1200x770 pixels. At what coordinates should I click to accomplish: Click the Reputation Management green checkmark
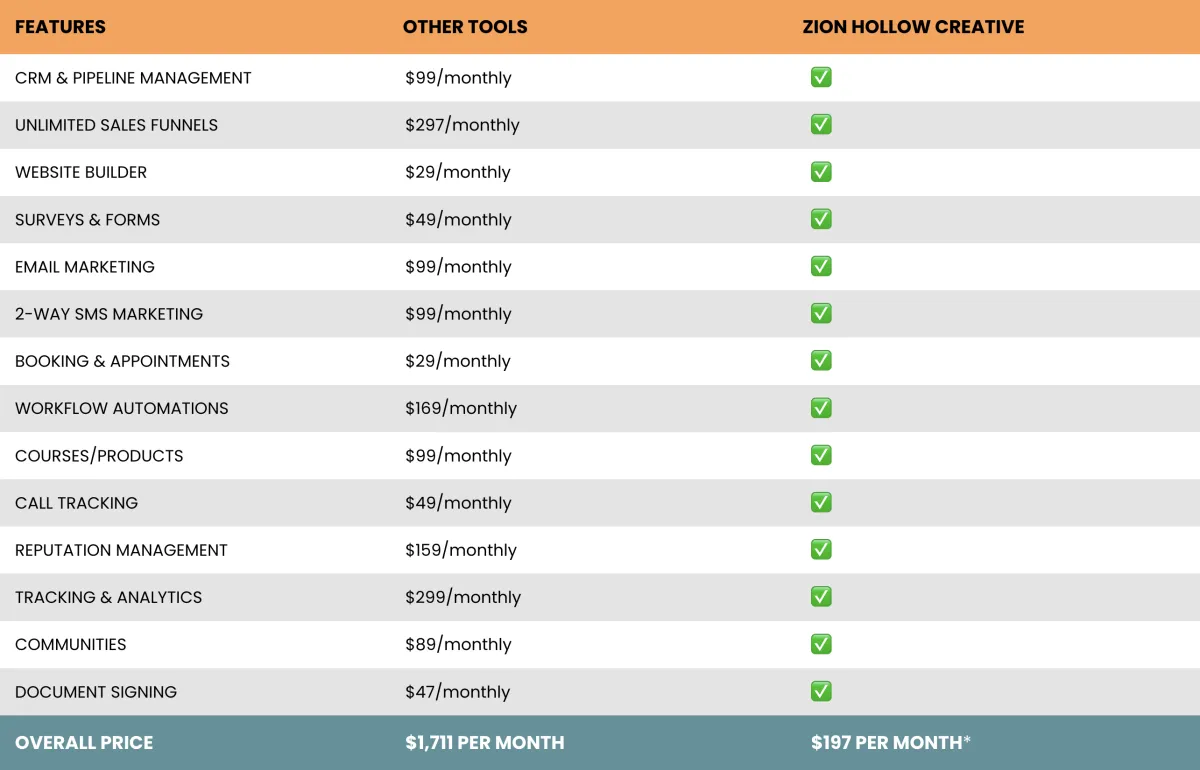821,549
